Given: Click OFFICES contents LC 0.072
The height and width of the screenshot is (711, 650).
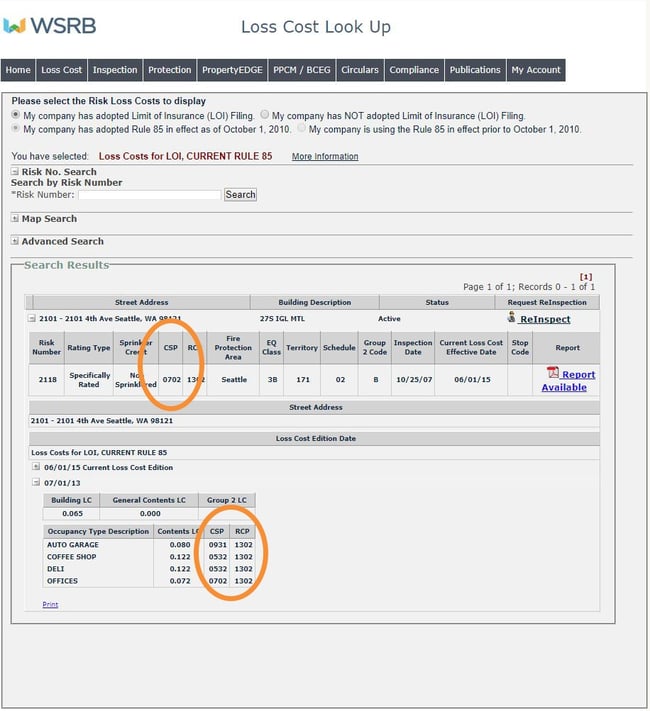Looking at the screenshot, I should tap(180, 581).
